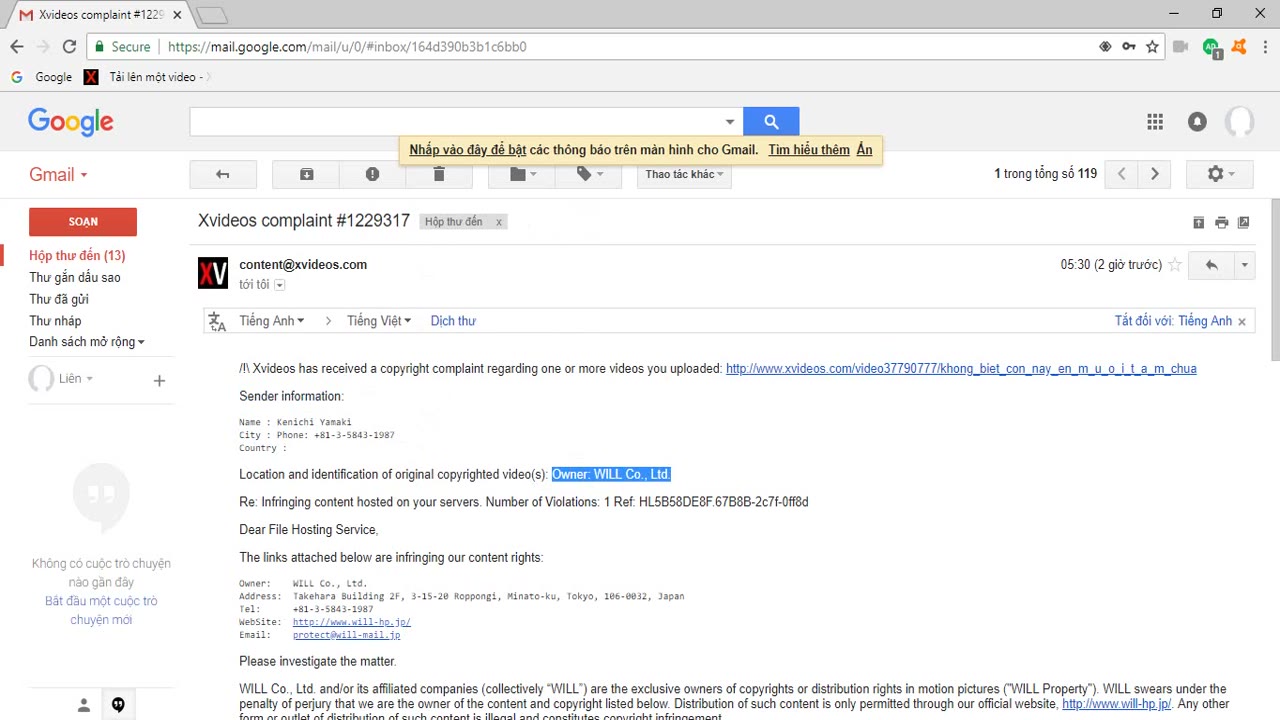Image resolution: width=1280 pixels, height=720 pixels.
Task: Open 'Hộp thư đến (13)' inbox
Action: (77, 256)
